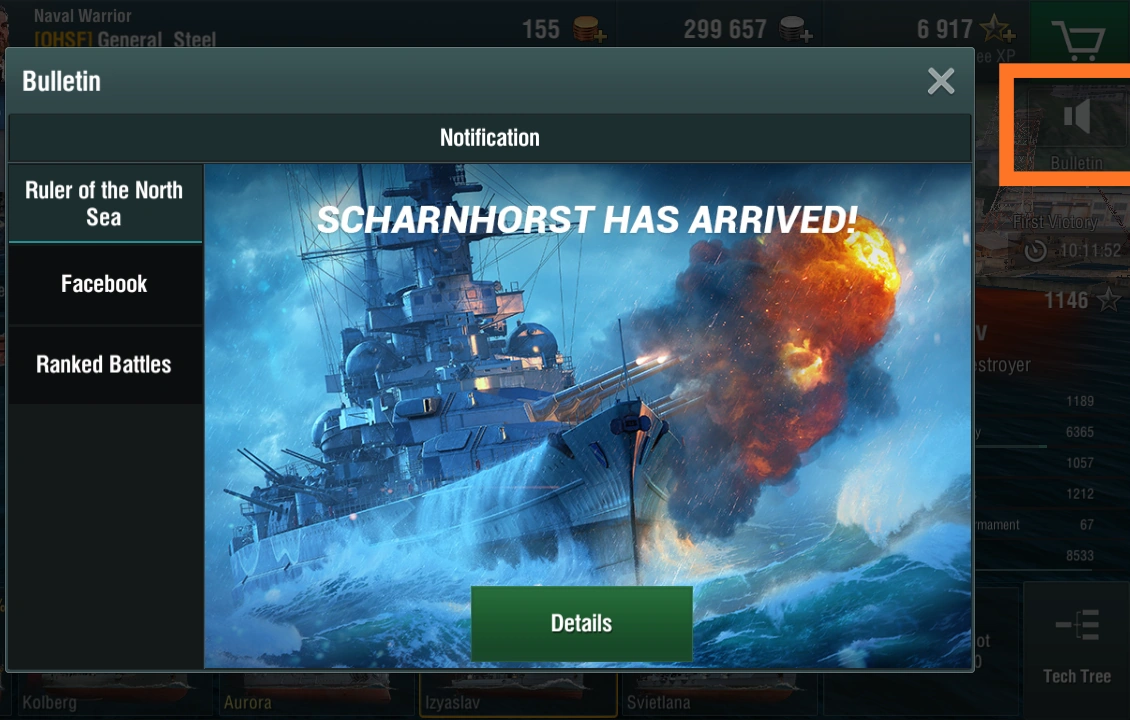The height and width of the screenshot is (720, 1130).
Task: Click the Bulletin megaphone icon
Action: [x=1077, y=116]
